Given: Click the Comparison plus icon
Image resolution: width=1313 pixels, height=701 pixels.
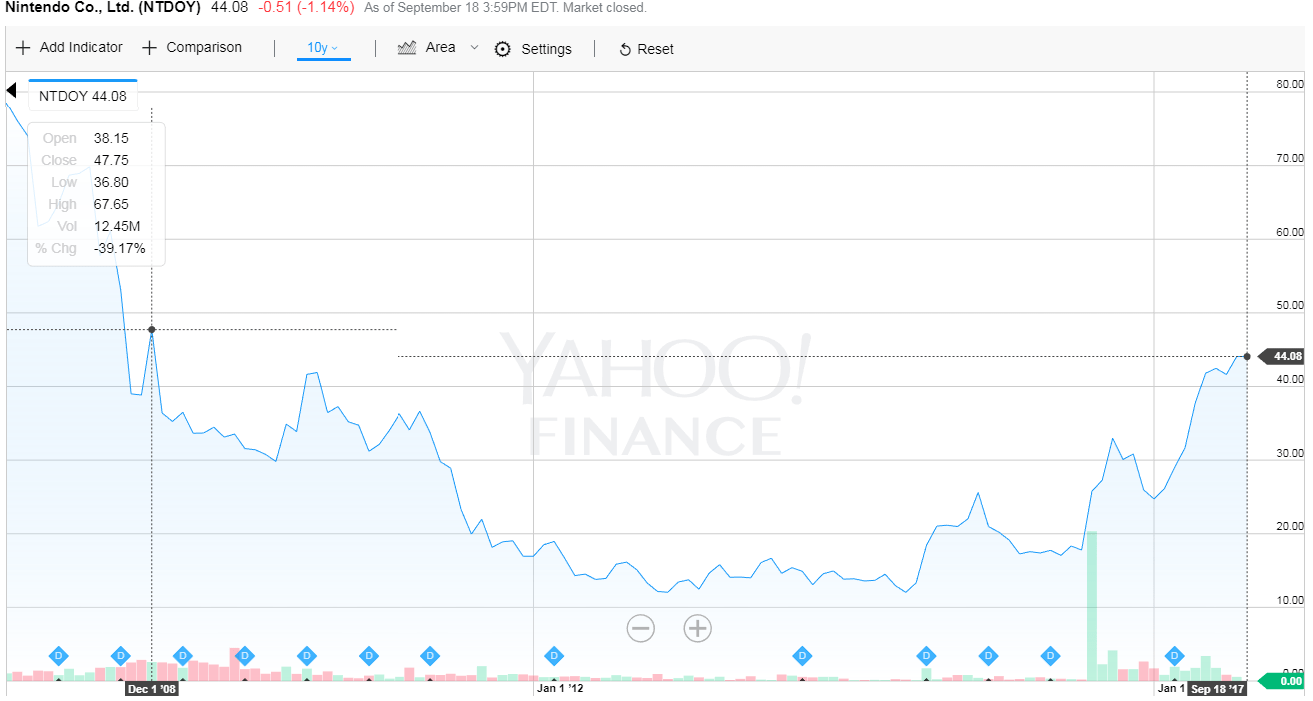Looking at the screenshot, I should [148, 47].
